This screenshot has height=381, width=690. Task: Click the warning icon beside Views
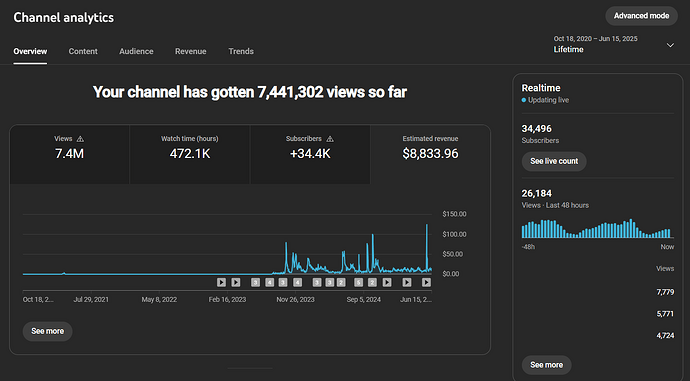point(80,139)
